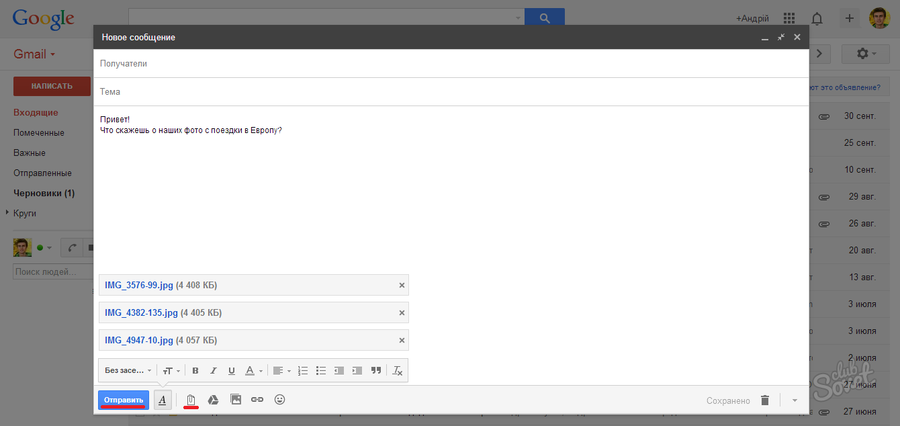Insert a quote block
Screen dimensions: 900x426
coord(376,370)
